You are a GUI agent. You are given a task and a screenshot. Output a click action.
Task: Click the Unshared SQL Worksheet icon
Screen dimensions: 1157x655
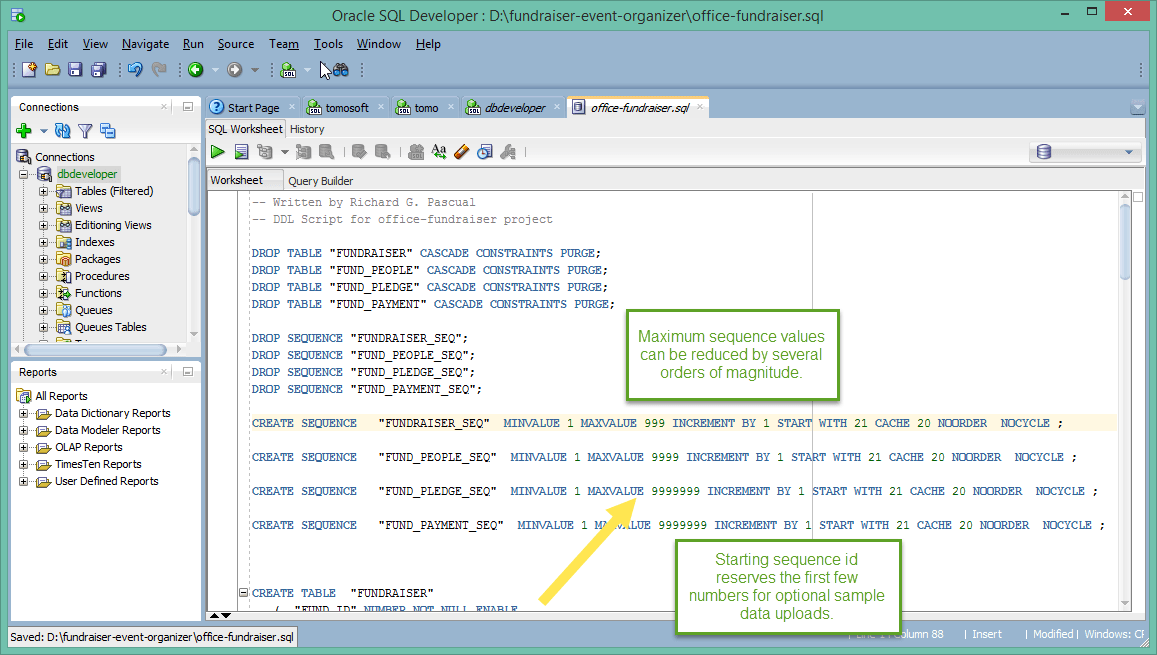(416, 152)
